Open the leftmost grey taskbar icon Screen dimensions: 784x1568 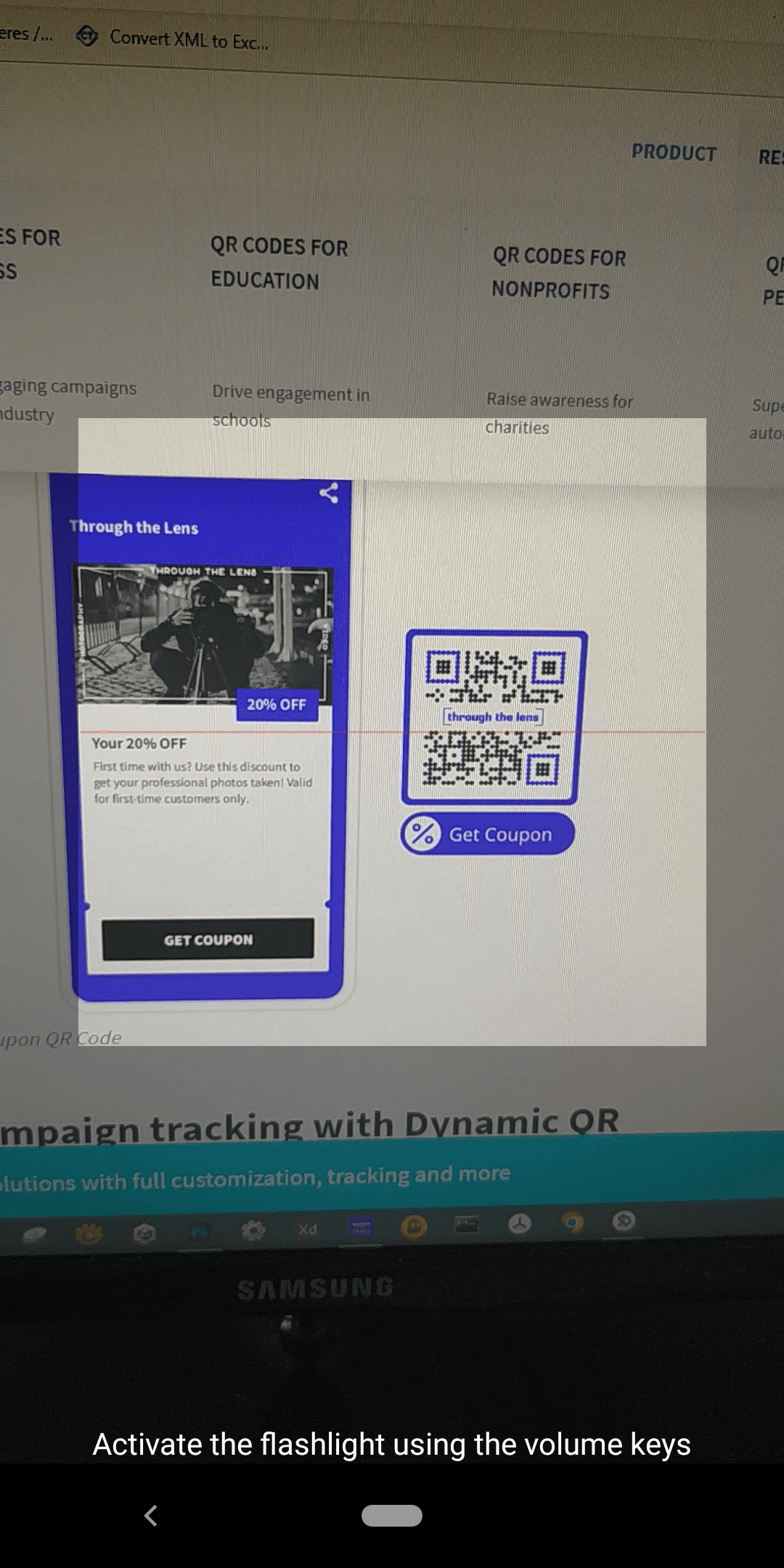[x=33, y=1234]
